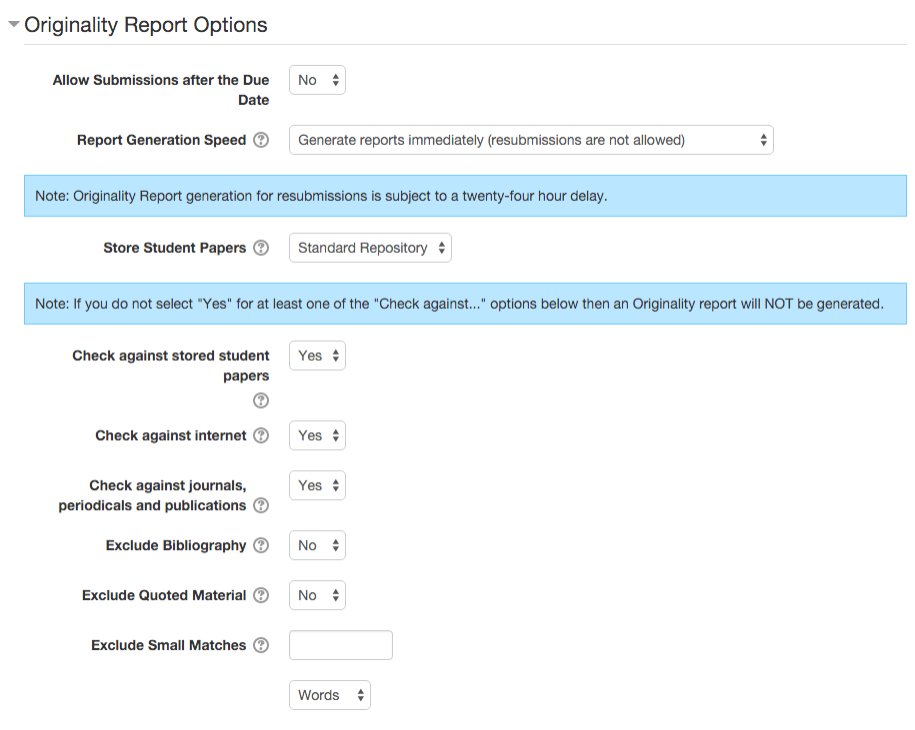Screen dimensions: 915x730
Task: Open help icon beside Check against internet
Action: (261, 436)
